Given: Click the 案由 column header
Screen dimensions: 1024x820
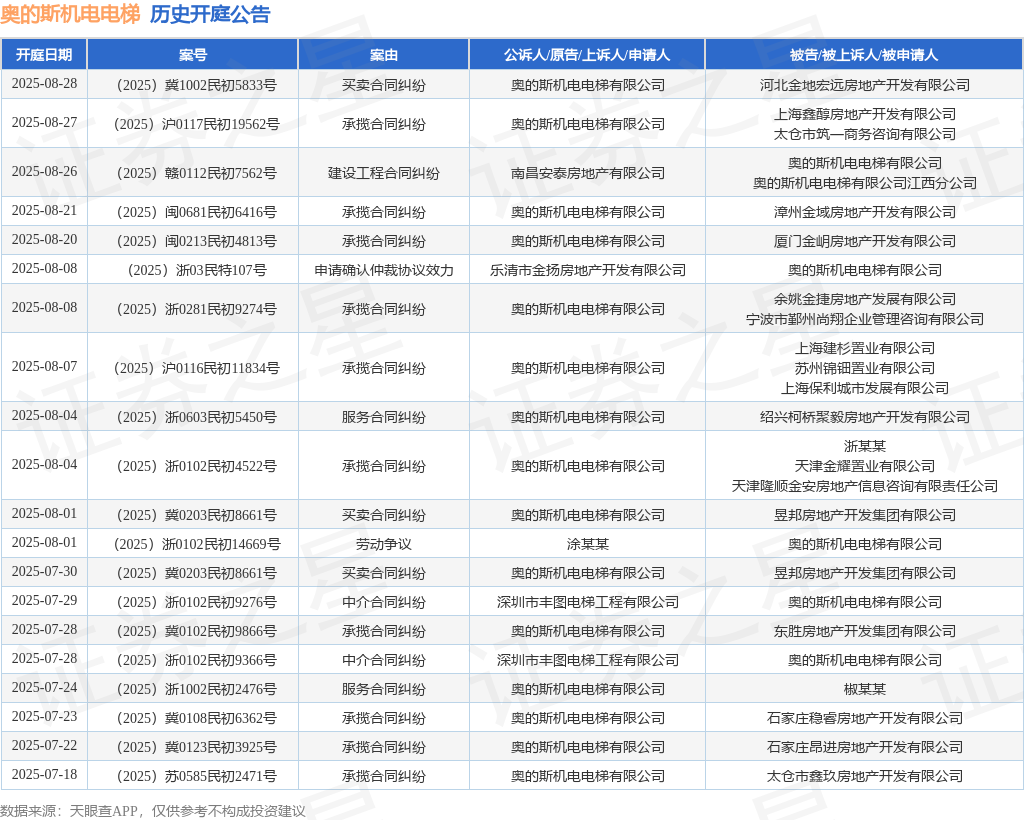Looking at the screenshot, I should [x=383, y=55].
